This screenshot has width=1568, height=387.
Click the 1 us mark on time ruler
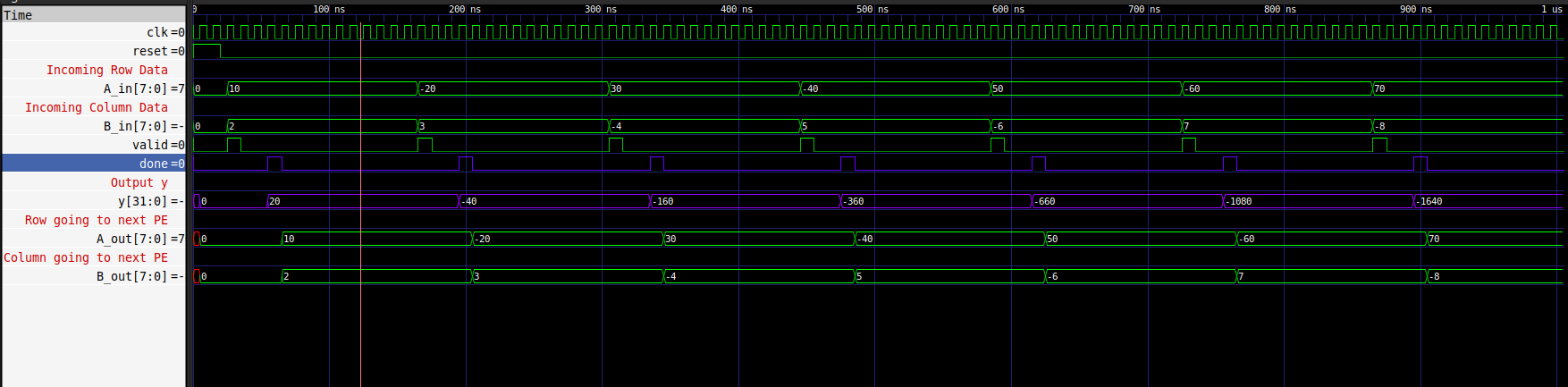1552,9
